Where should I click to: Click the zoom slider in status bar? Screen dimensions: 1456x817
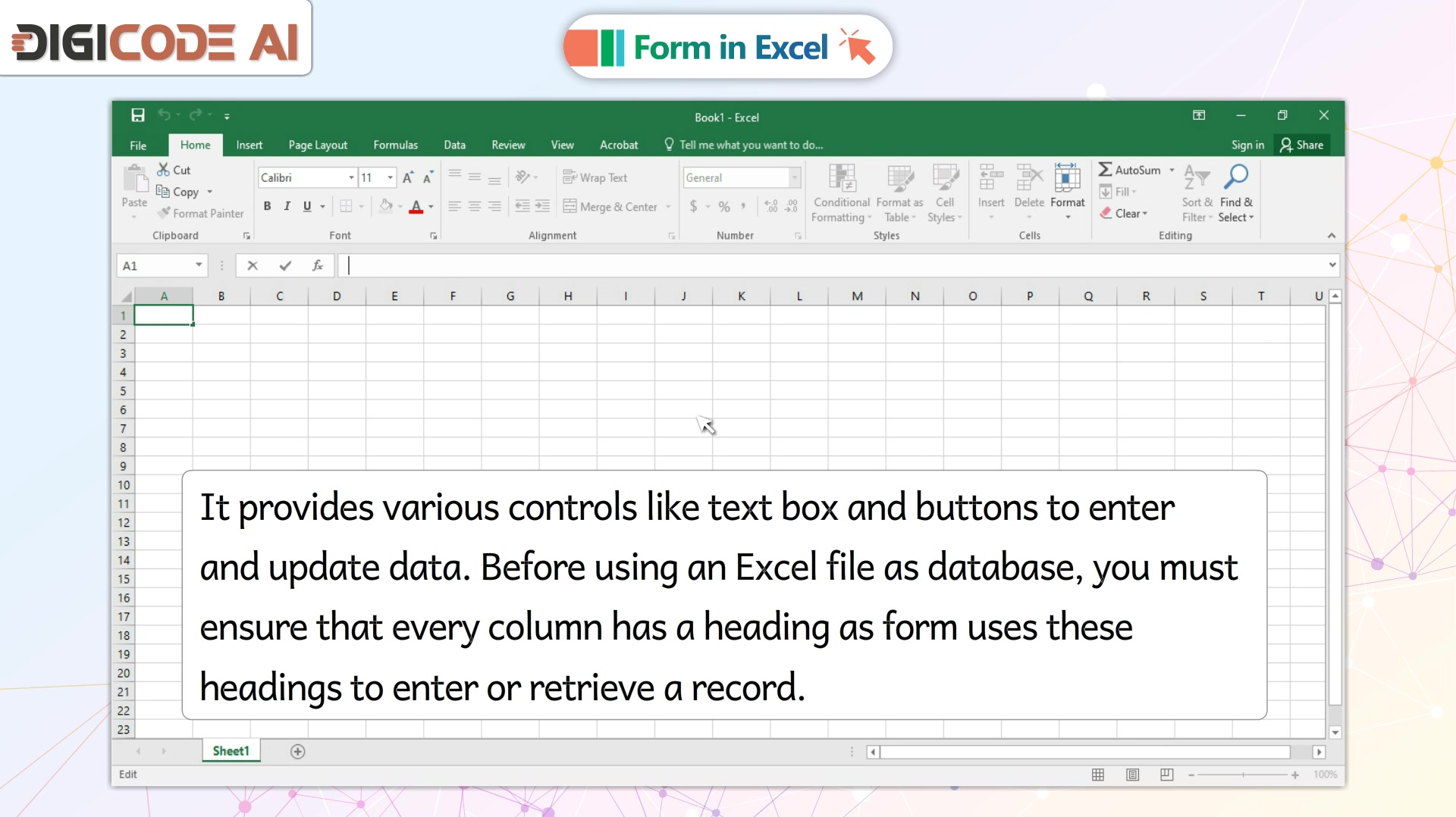pos(1243,775)
